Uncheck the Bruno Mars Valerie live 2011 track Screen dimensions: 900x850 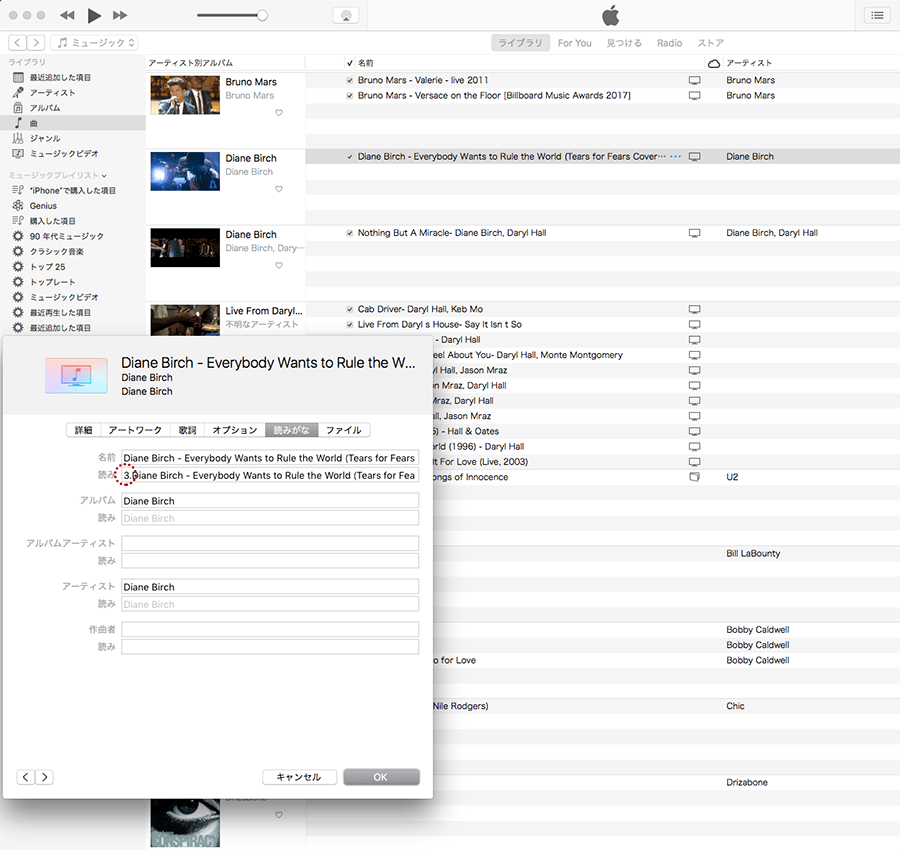pyautogui.click(x=350, y=80)
